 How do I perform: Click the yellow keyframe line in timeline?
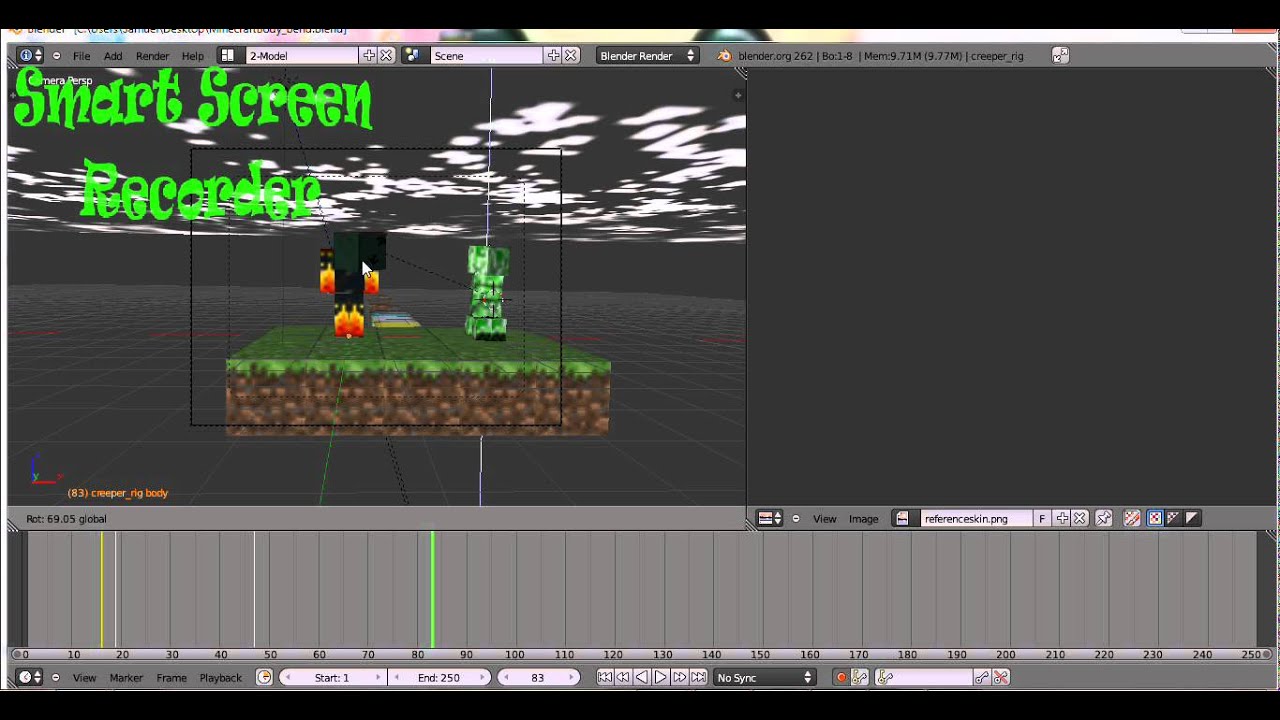click(x=101, y=590)
